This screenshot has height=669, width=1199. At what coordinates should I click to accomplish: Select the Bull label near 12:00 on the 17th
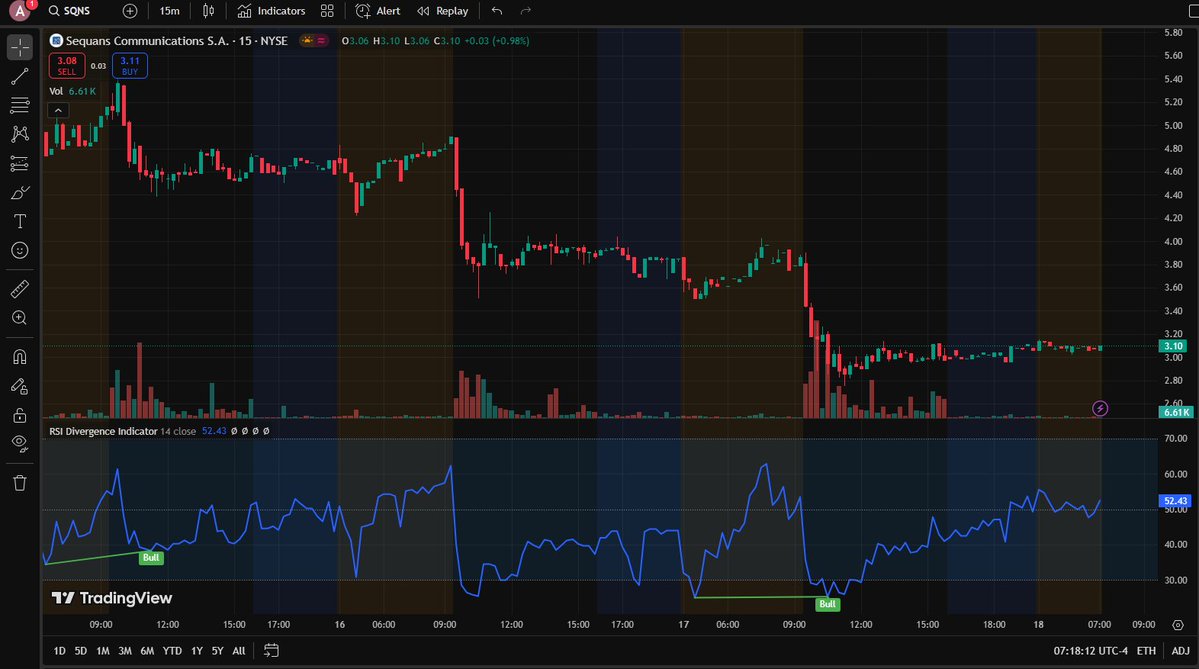point(827,604)
